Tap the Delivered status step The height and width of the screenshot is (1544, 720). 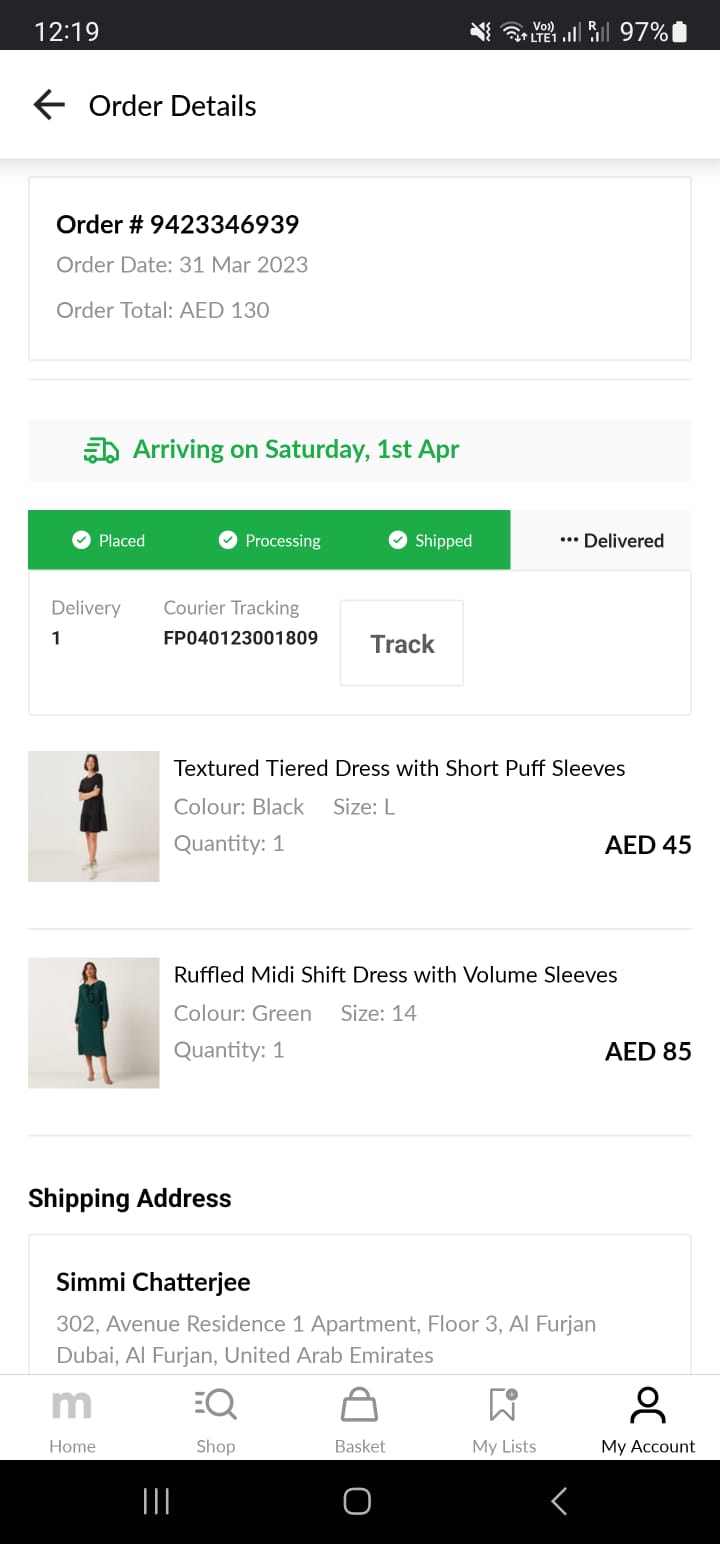click(x=611, y=540)
